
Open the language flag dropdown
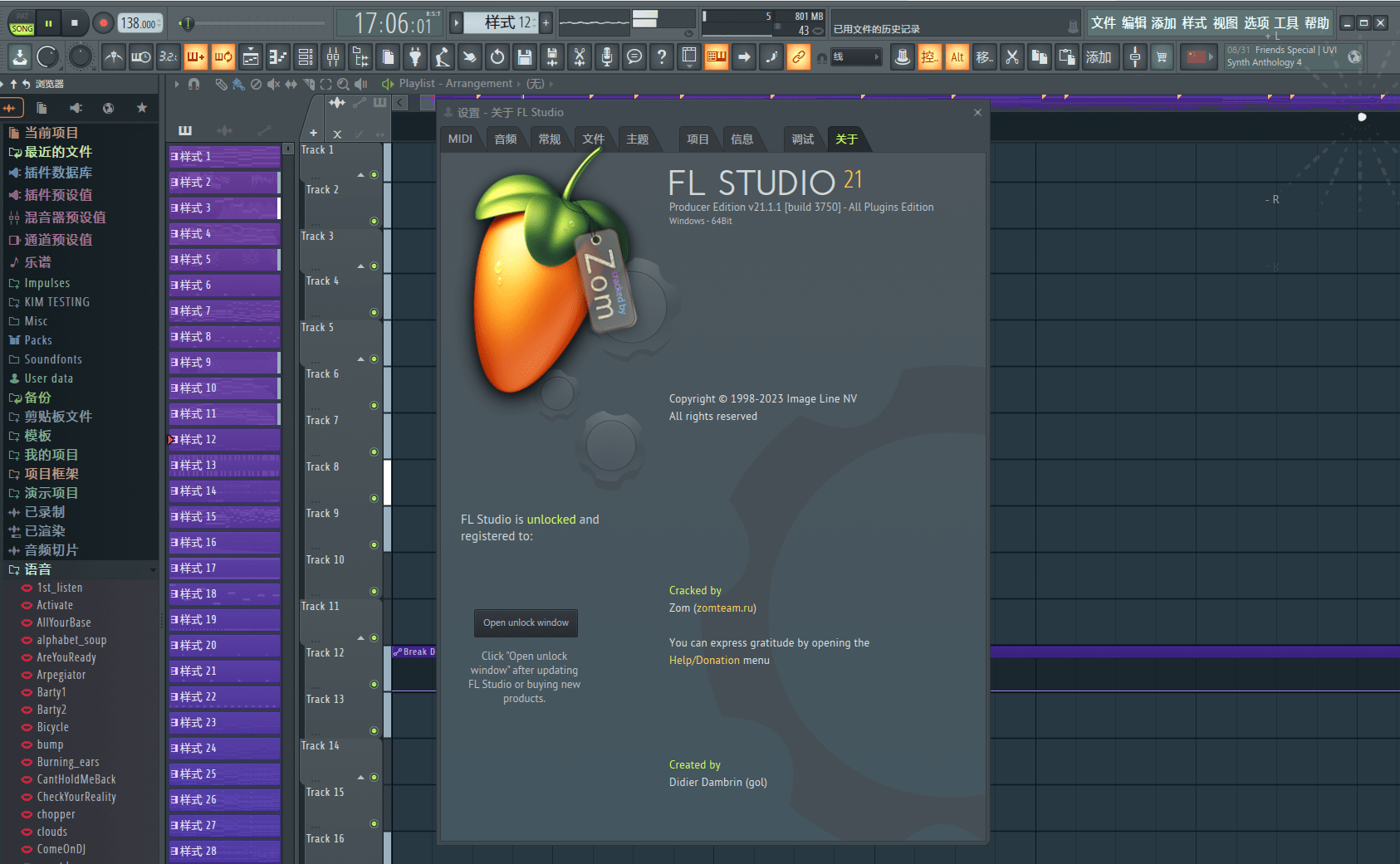pyautogui.click(x=1198, y=57)
